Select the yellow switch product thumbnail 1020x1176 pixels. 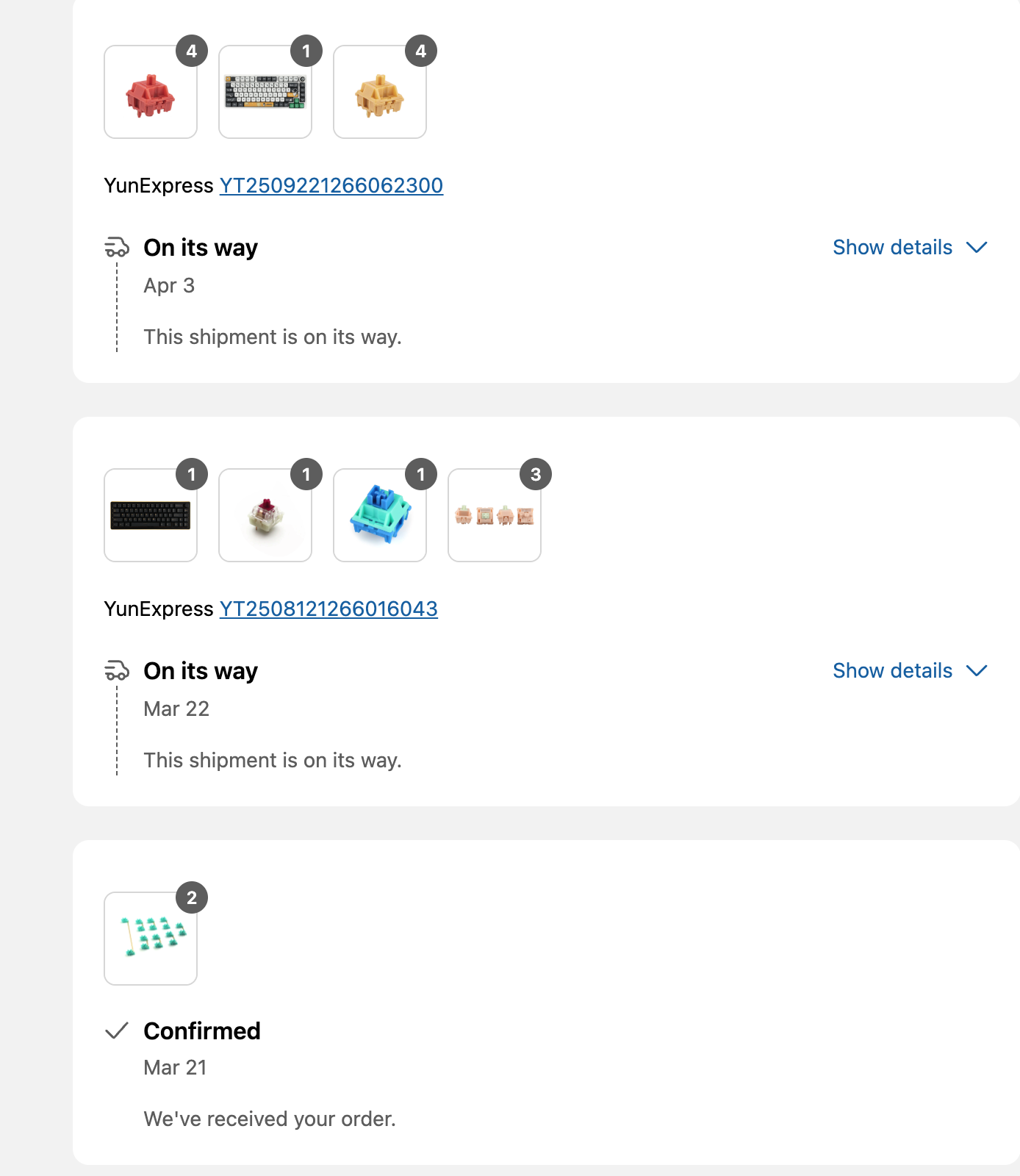click(380, 93)
